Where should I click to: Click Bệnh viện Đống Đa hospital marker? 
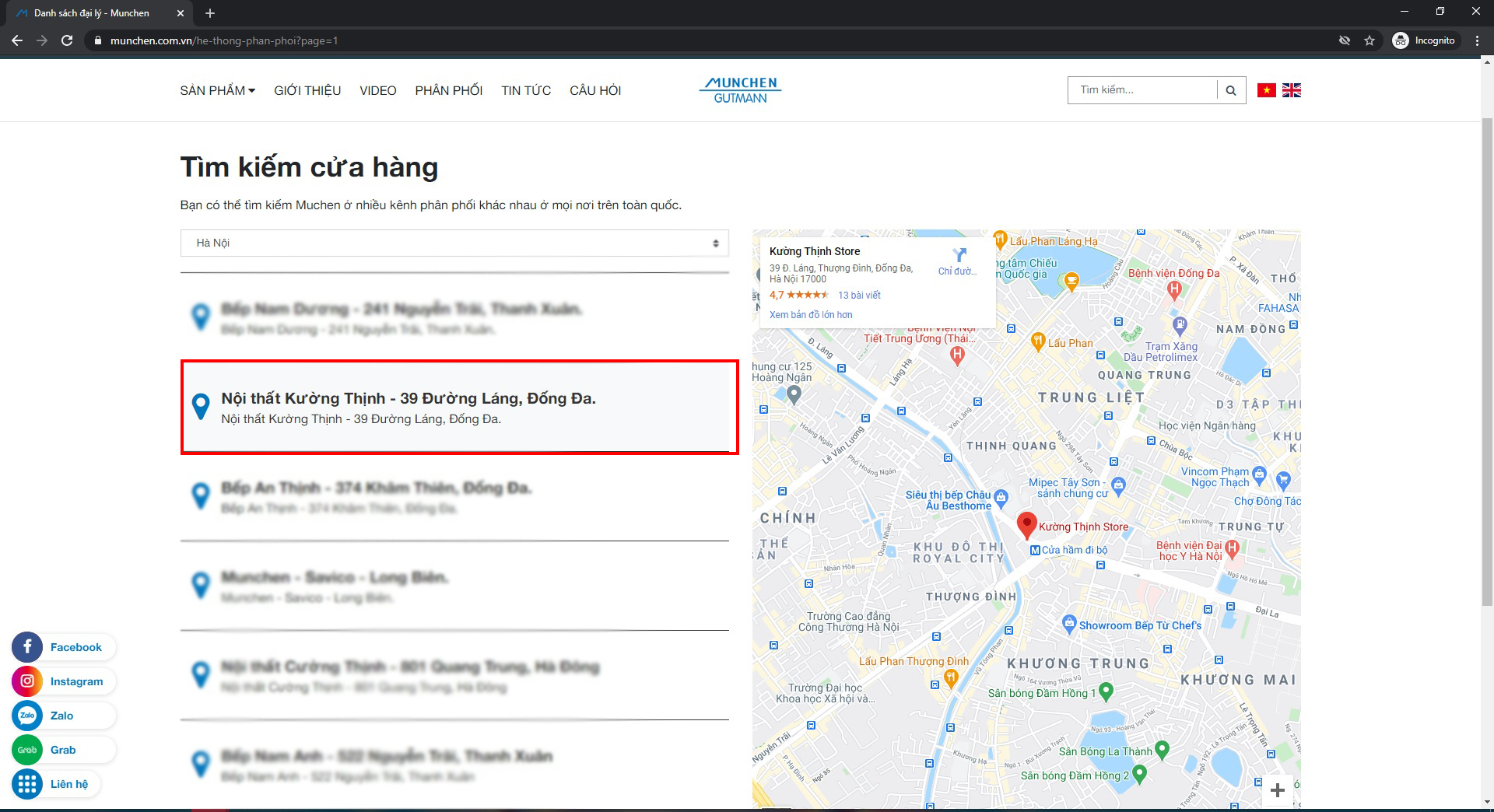pos(1174,290)
